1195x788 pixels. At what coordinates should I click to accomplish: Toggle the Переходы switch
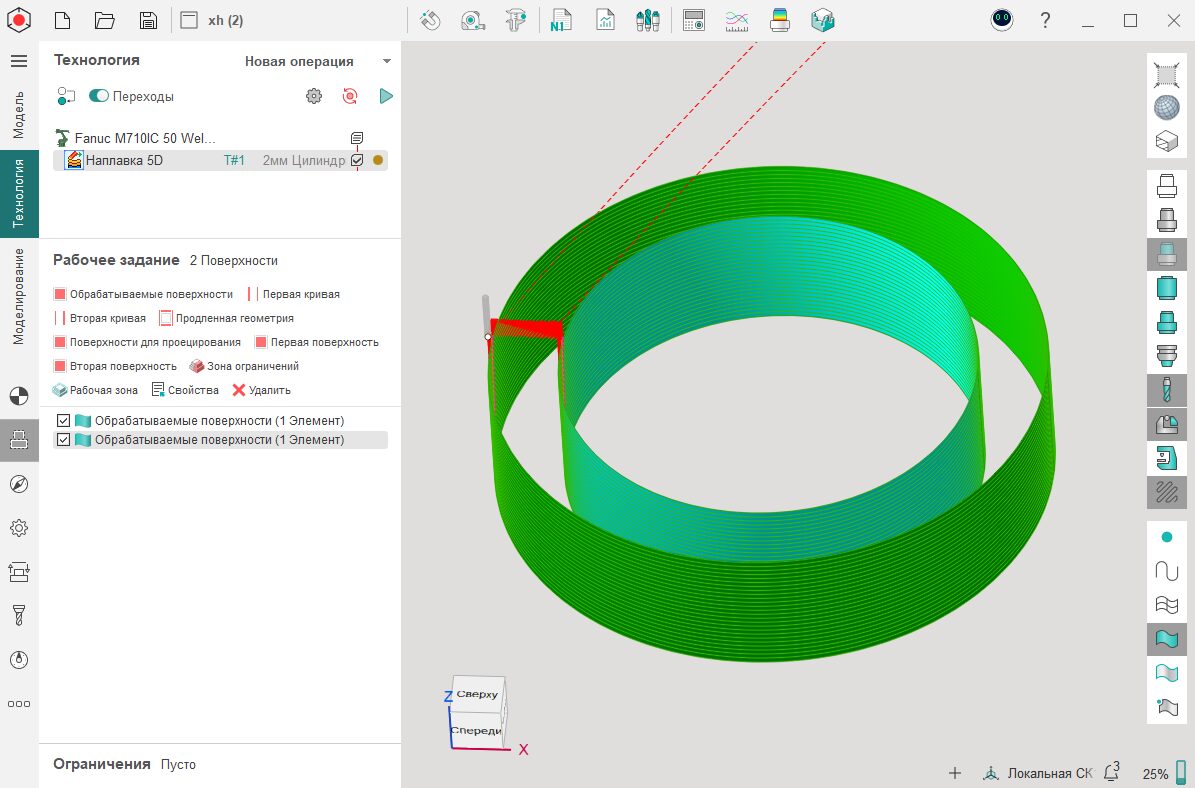click(99, 96)
